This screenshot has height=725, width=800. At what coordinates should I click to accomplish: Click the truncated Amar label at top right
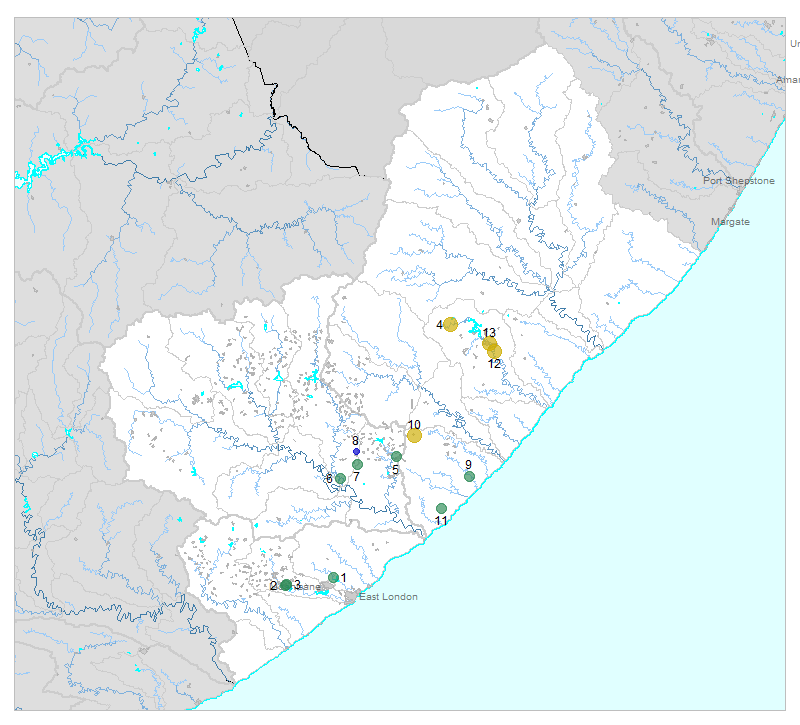788,80
